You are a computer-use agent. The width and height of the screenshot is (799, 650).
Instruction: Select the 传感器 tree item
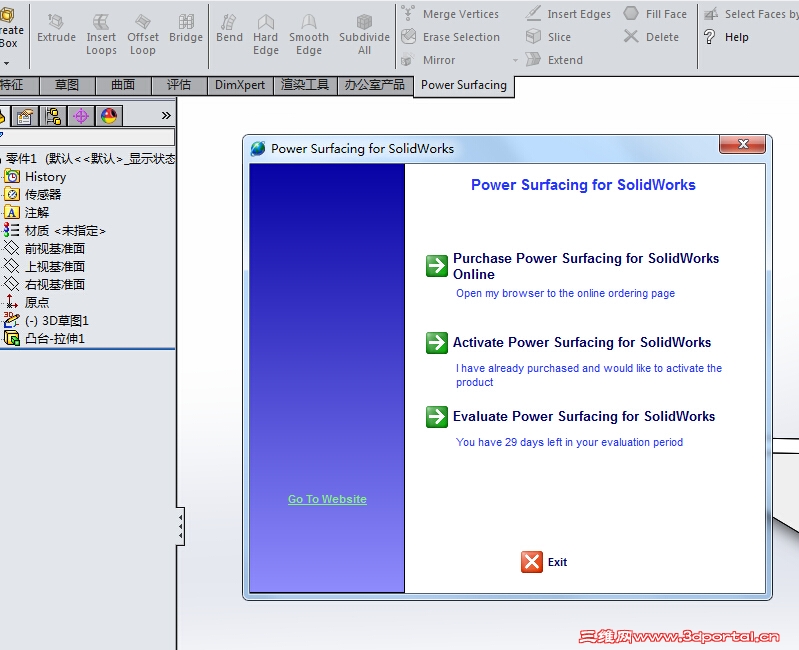(x=33, y=195)
